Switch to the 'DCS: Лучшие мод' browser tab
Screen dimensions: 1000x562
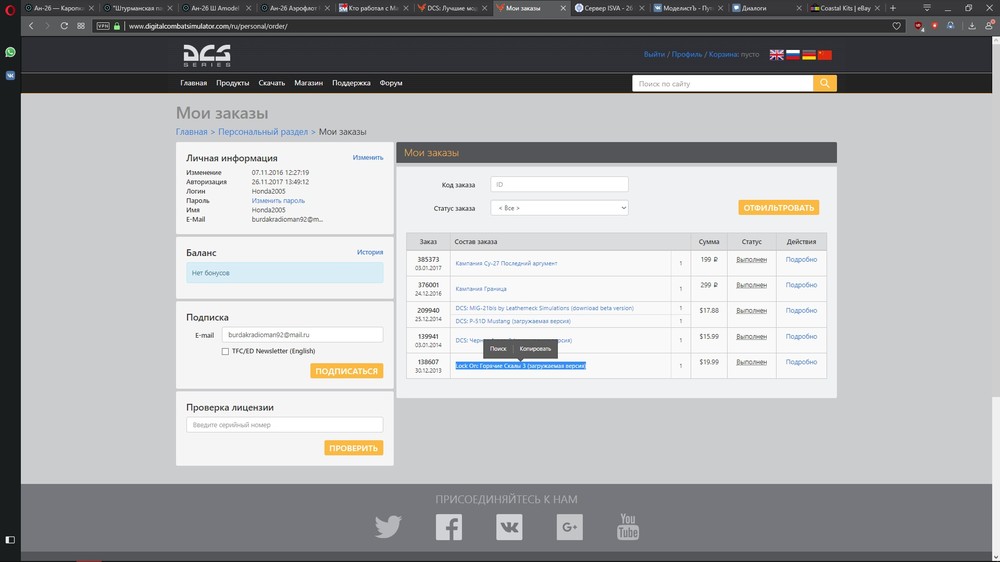452,8
